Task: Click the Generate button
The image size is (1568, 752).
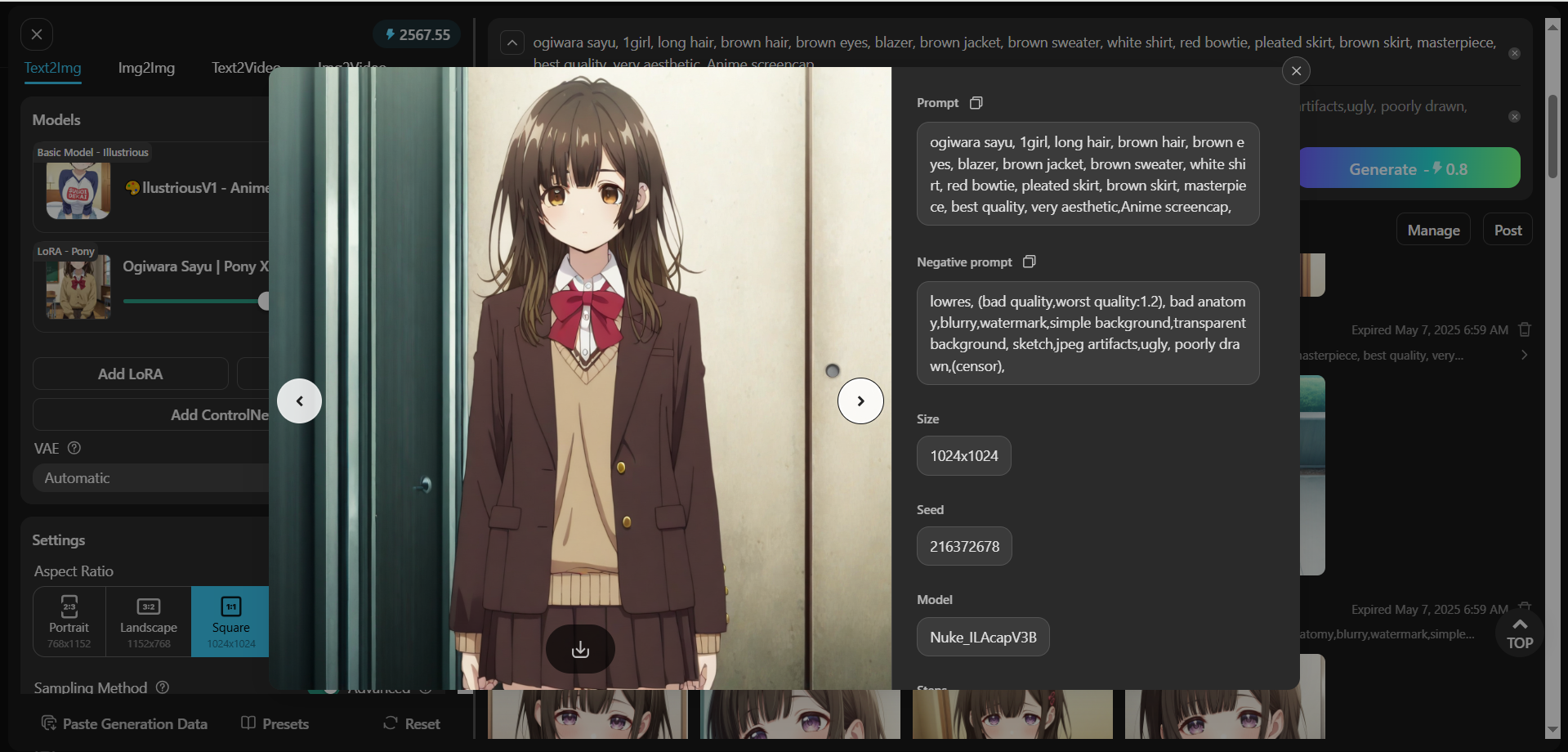Action: 1409,168
